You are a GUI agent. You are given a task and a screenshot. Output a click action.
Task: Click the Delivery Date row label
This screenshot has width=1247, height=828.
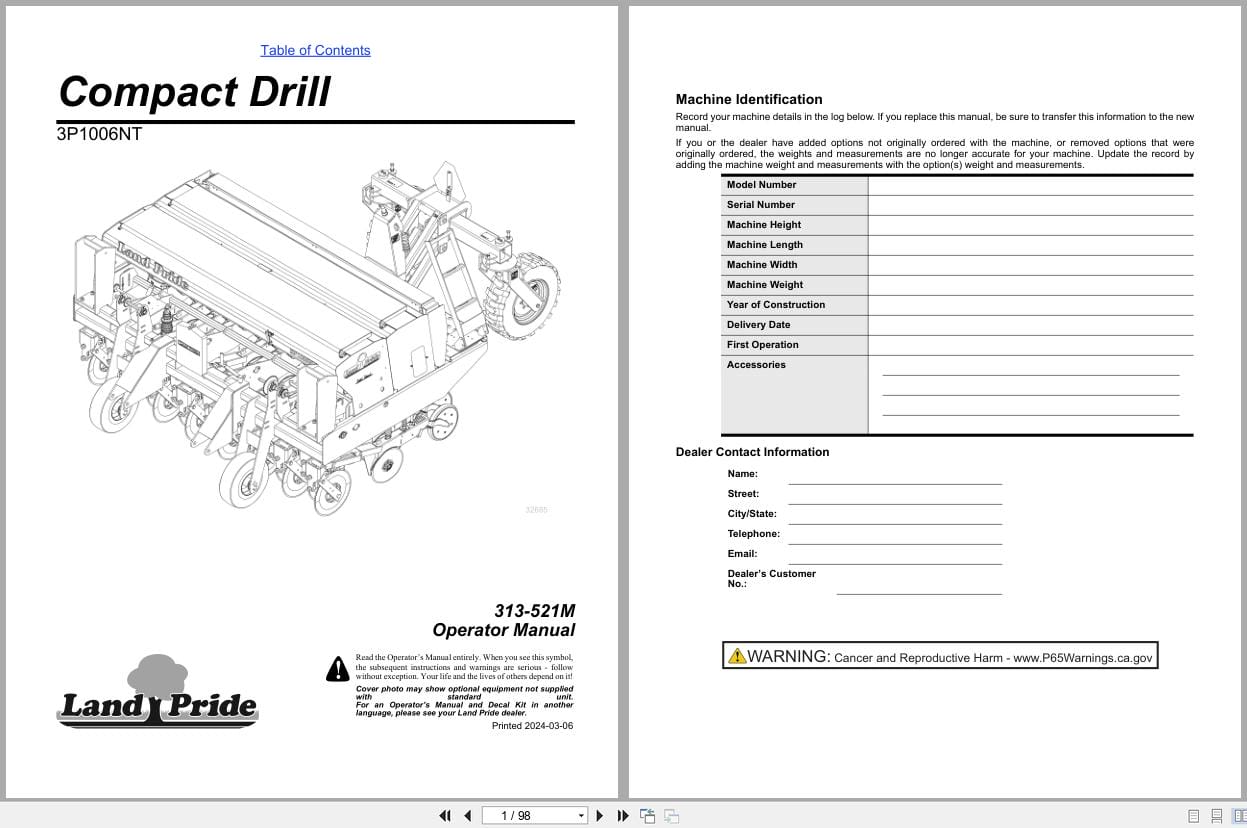[x=758, y=325]
